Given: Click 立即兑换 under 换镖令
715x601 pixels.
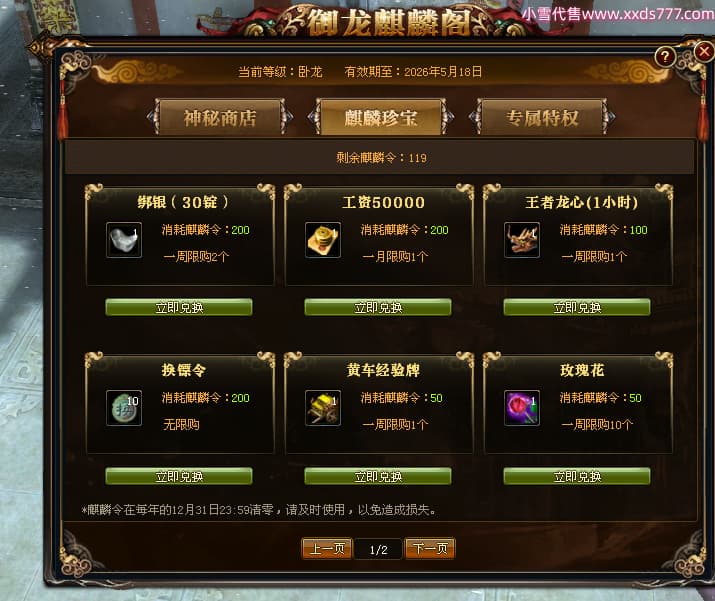Looking at the screenshot, I should tap(179, 476).
